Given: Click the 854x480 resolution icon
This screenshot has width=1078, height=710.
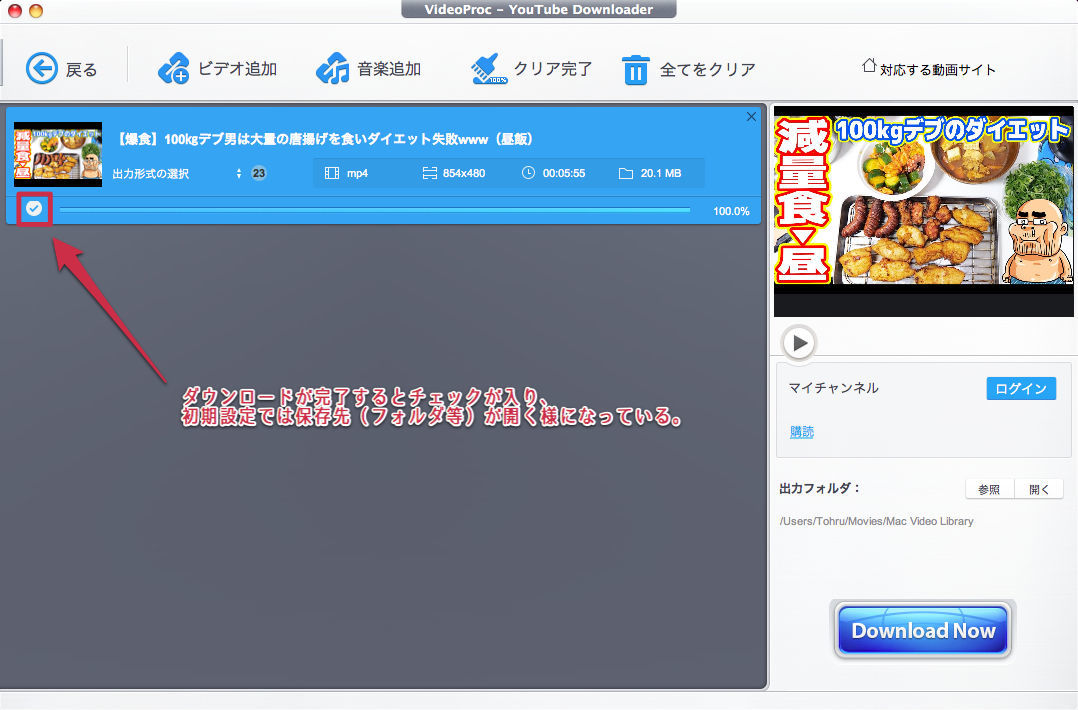Looking at the screenshot, I should [x=430, y=173].
